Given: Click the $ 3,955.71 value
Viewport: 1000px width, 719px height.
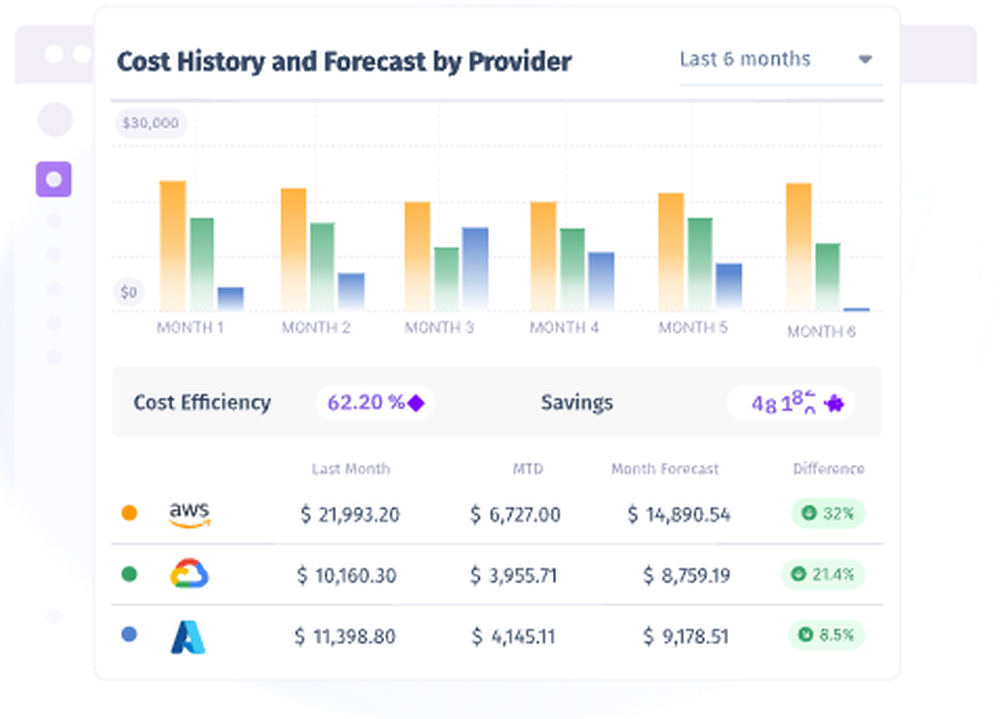Looking at the screenshot, I should (x=513, y=575).
